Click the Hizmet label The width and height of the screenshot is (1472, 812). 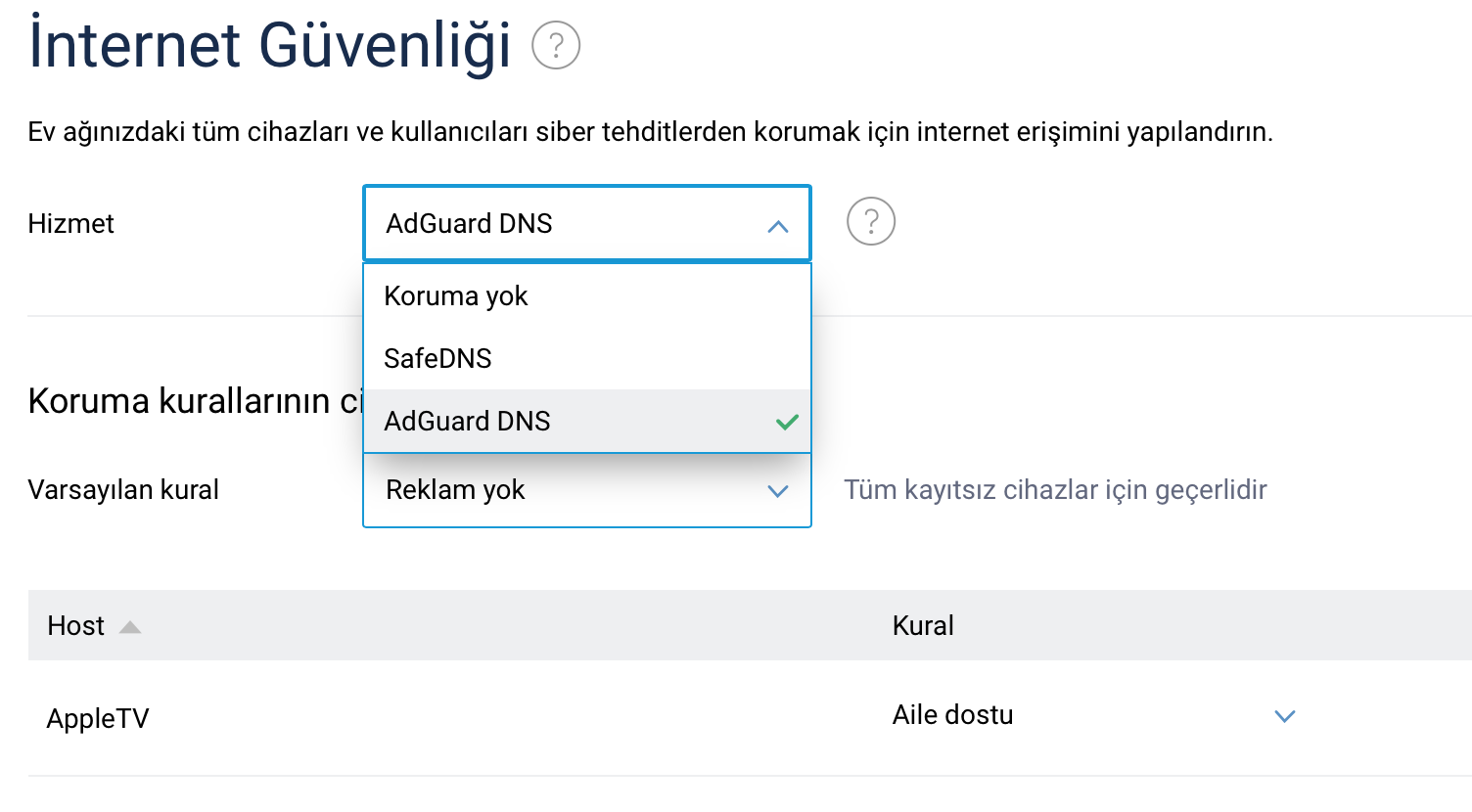coord(70,224)
